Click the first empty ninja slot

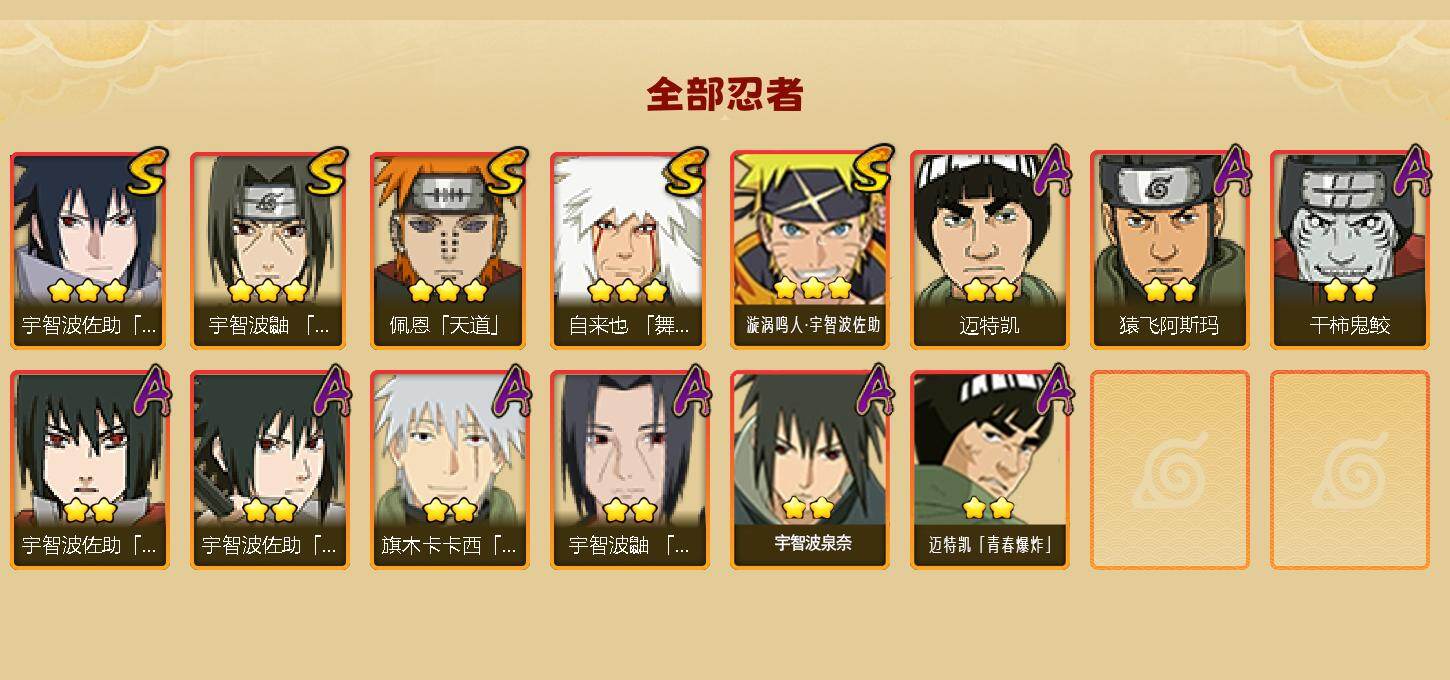(1169, 470)
